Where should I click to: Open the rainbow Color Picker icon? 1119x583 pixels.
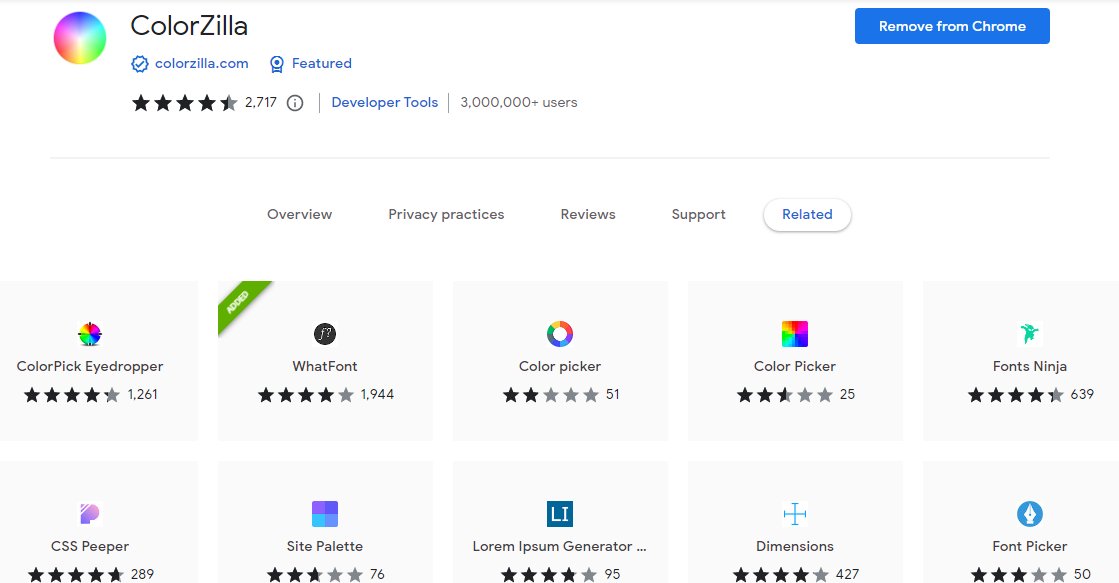click(794, 333)
